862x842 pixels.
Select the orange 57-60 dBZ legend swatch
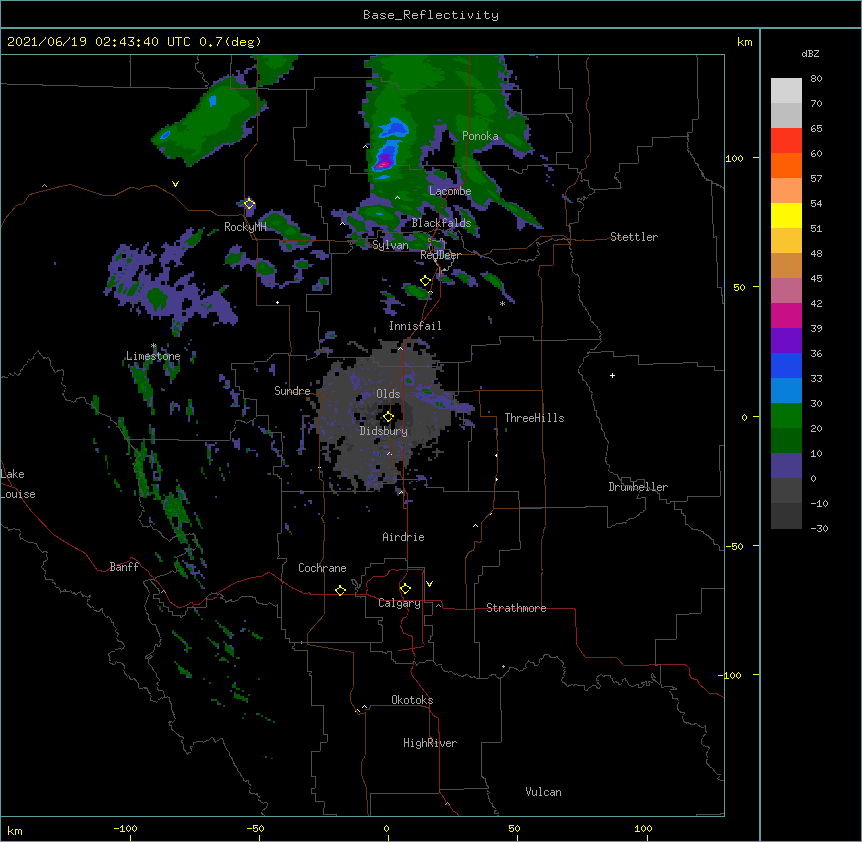(786, 165)
